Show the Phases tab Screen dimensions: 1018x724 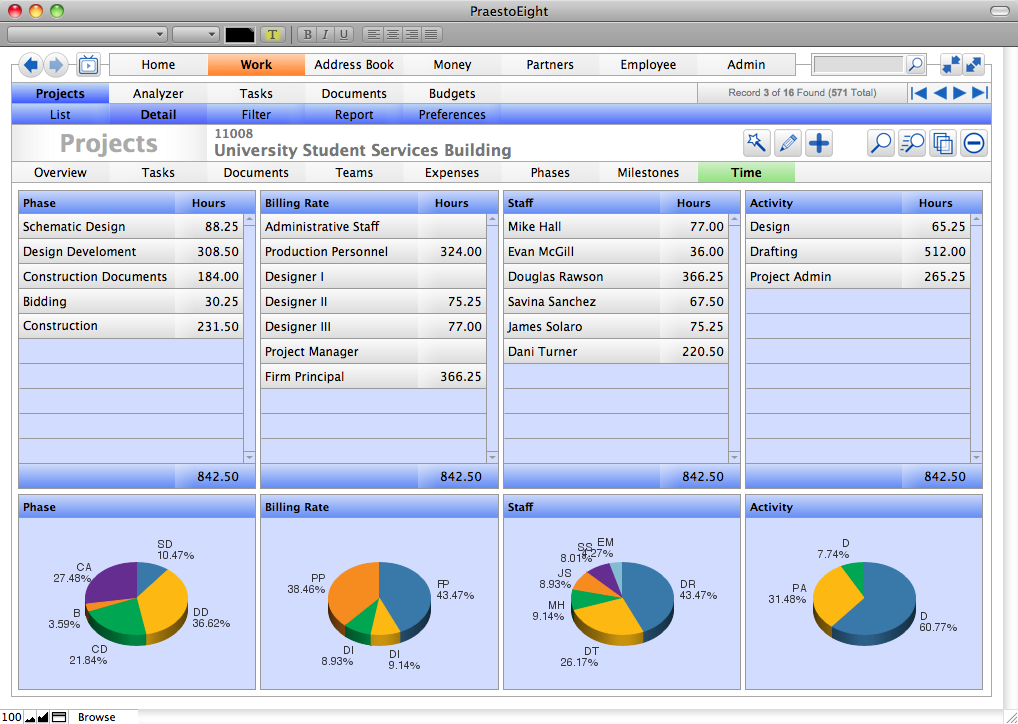(550, 172)
